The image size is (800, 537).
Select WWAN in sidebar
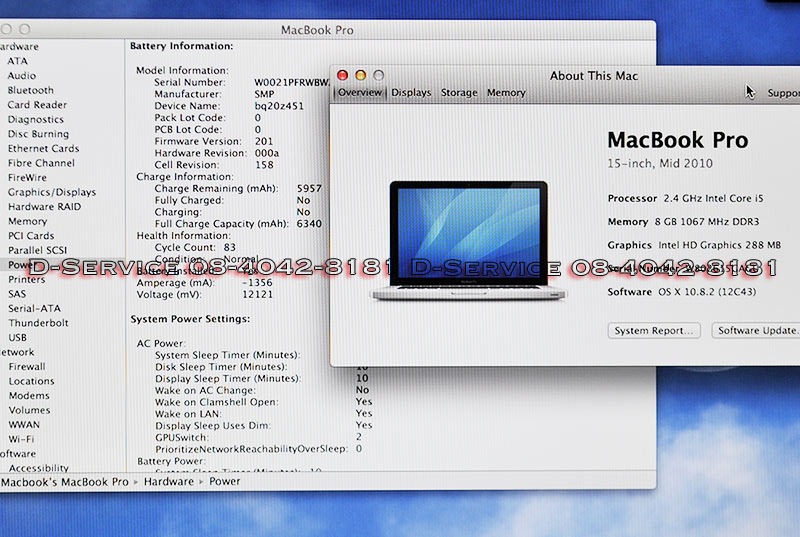click(24, 425)
